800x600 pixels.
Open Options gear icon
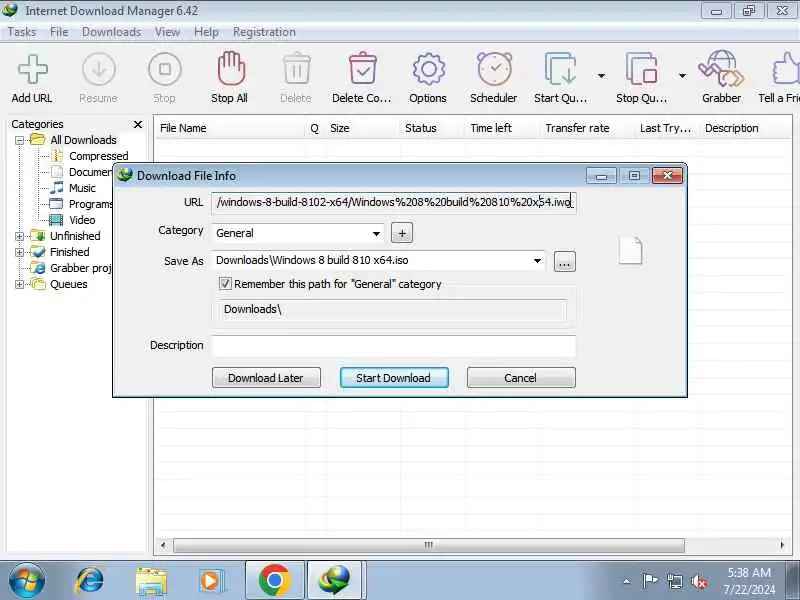point(428,69)
